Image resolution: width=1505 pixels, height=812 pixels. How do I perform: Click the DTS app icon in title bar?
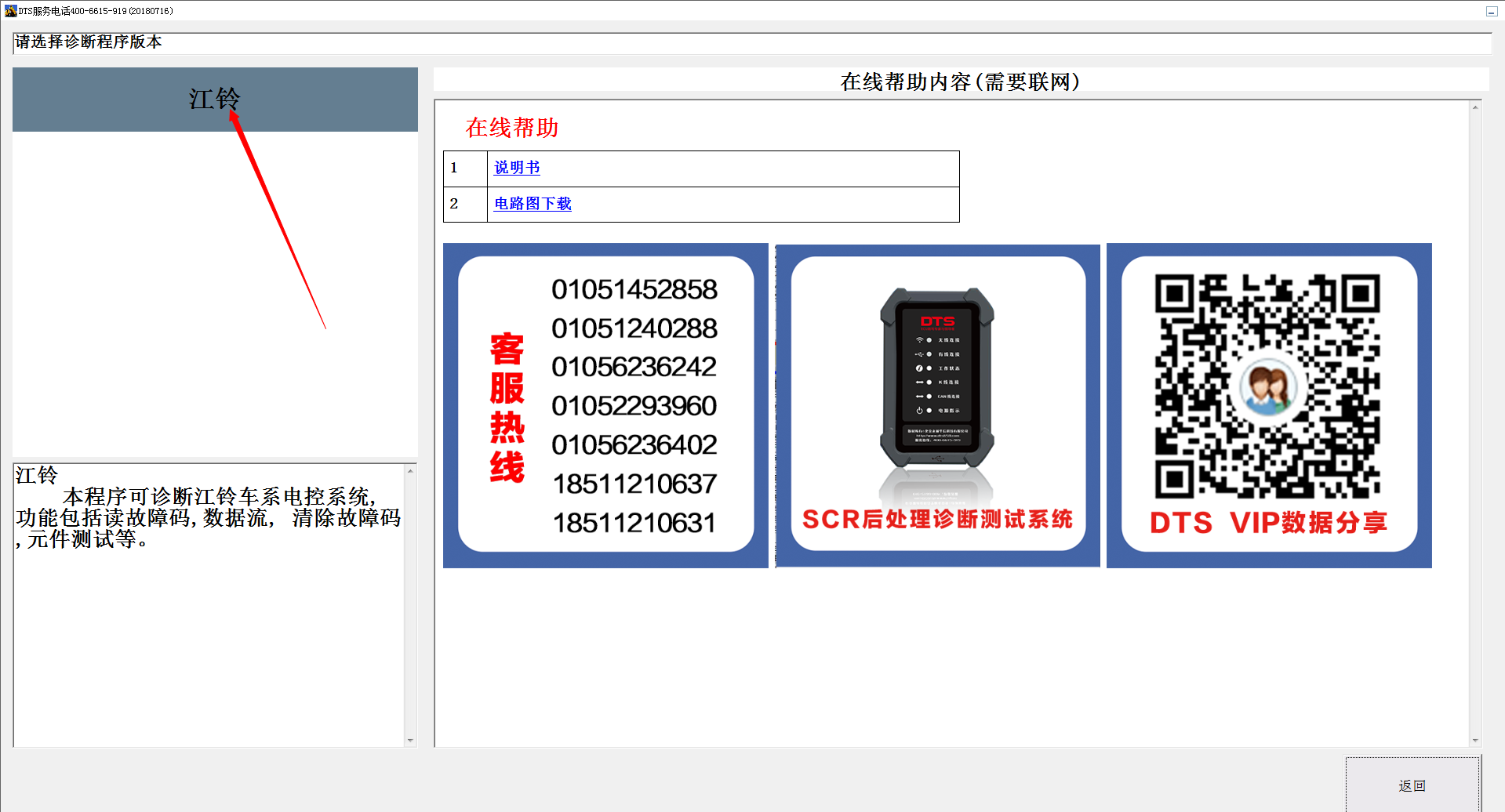(10, 11)
